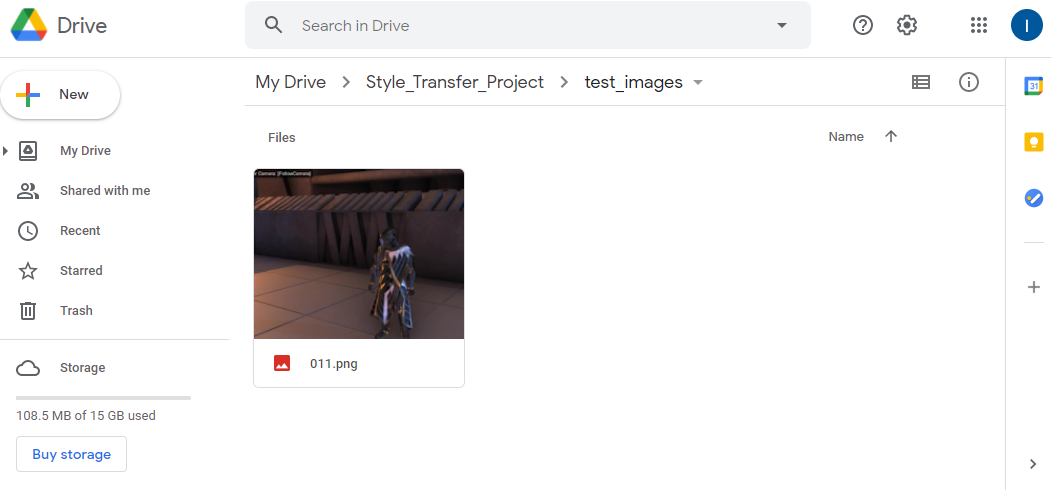Open the Google apps grid
Image resolution: width=1051 pixels, height=490 pixels.
979,25
